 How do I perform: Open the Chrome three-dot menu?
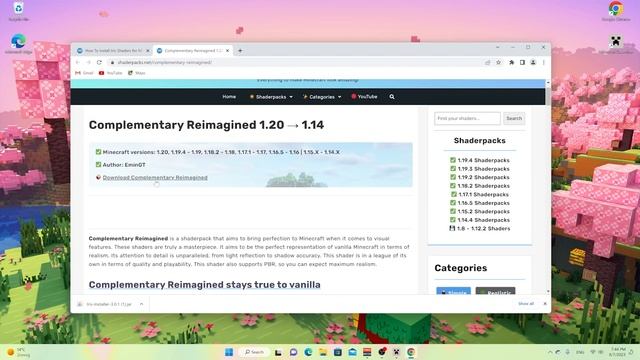click(x=544, y=62)
